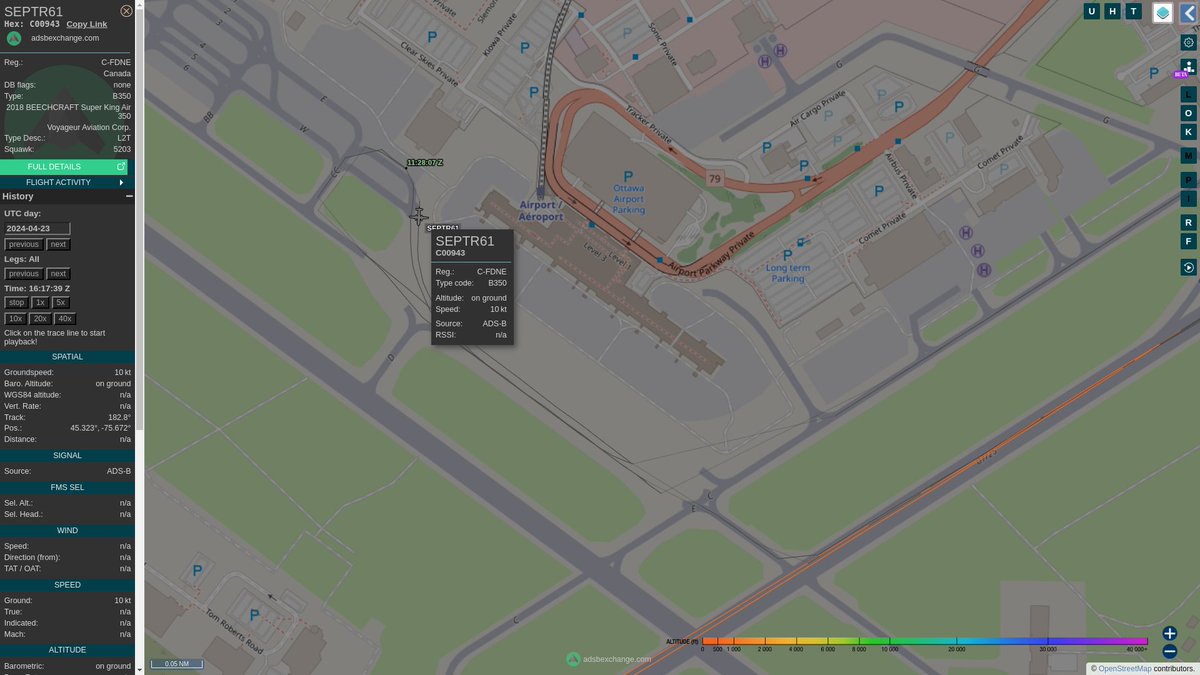This screenshot has height=675, width=1200.
Task: Click the SIGNAL section header
Action: tap(68, 455)
